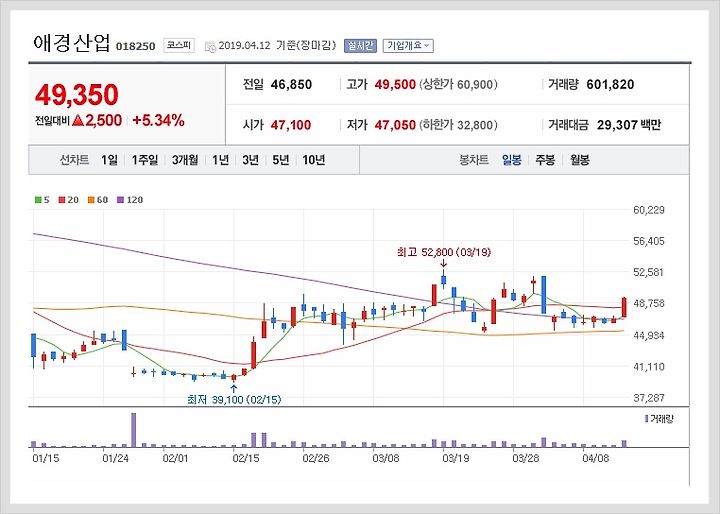Click the current price 49,350

77,95
